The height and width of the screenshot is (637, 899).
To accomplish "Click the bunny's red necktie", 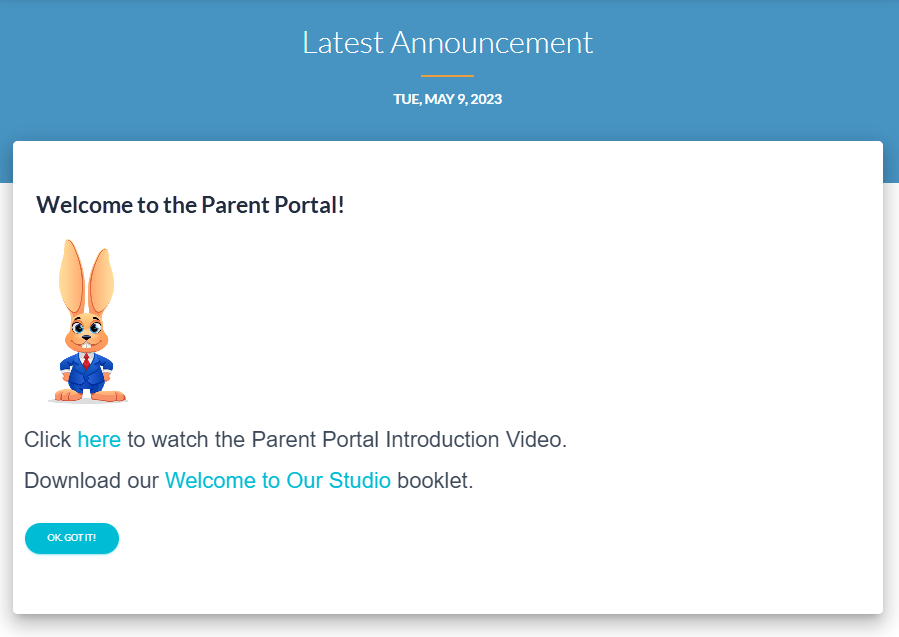I will 87,361.
